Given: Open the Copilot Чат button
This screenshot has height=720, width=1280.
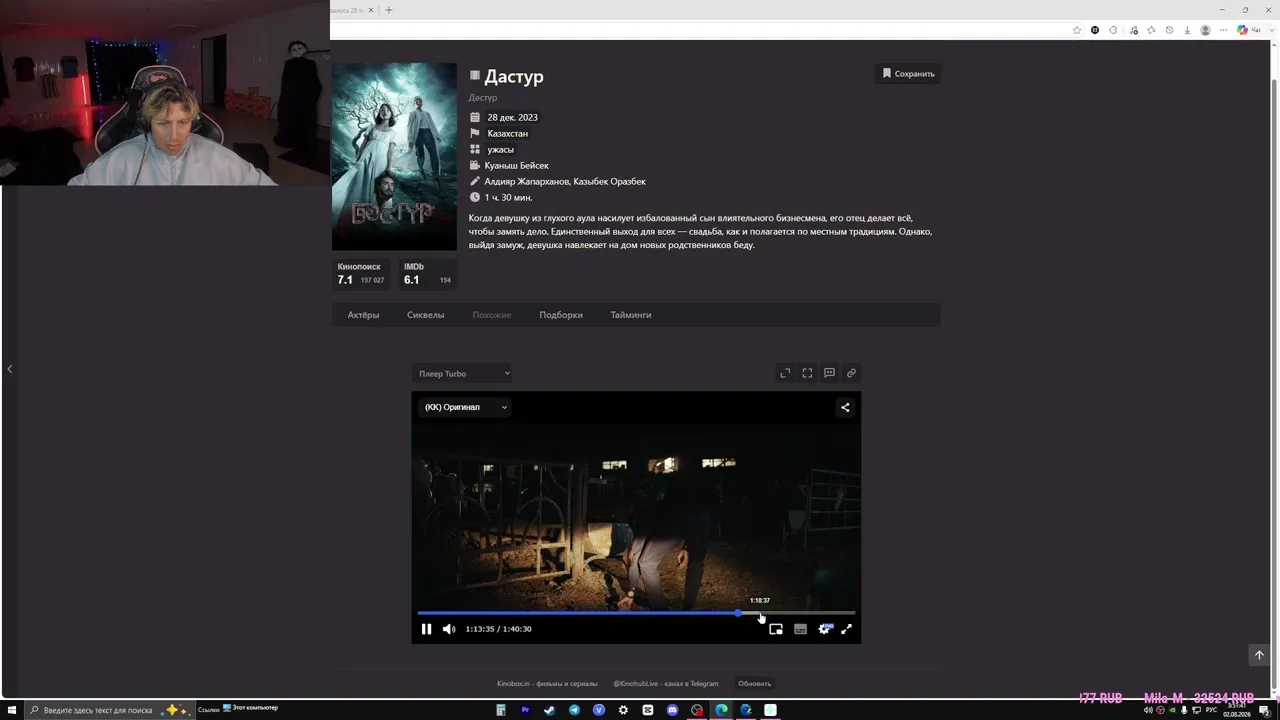Looking at the screenshot, I should click(x=1248, y=30).
